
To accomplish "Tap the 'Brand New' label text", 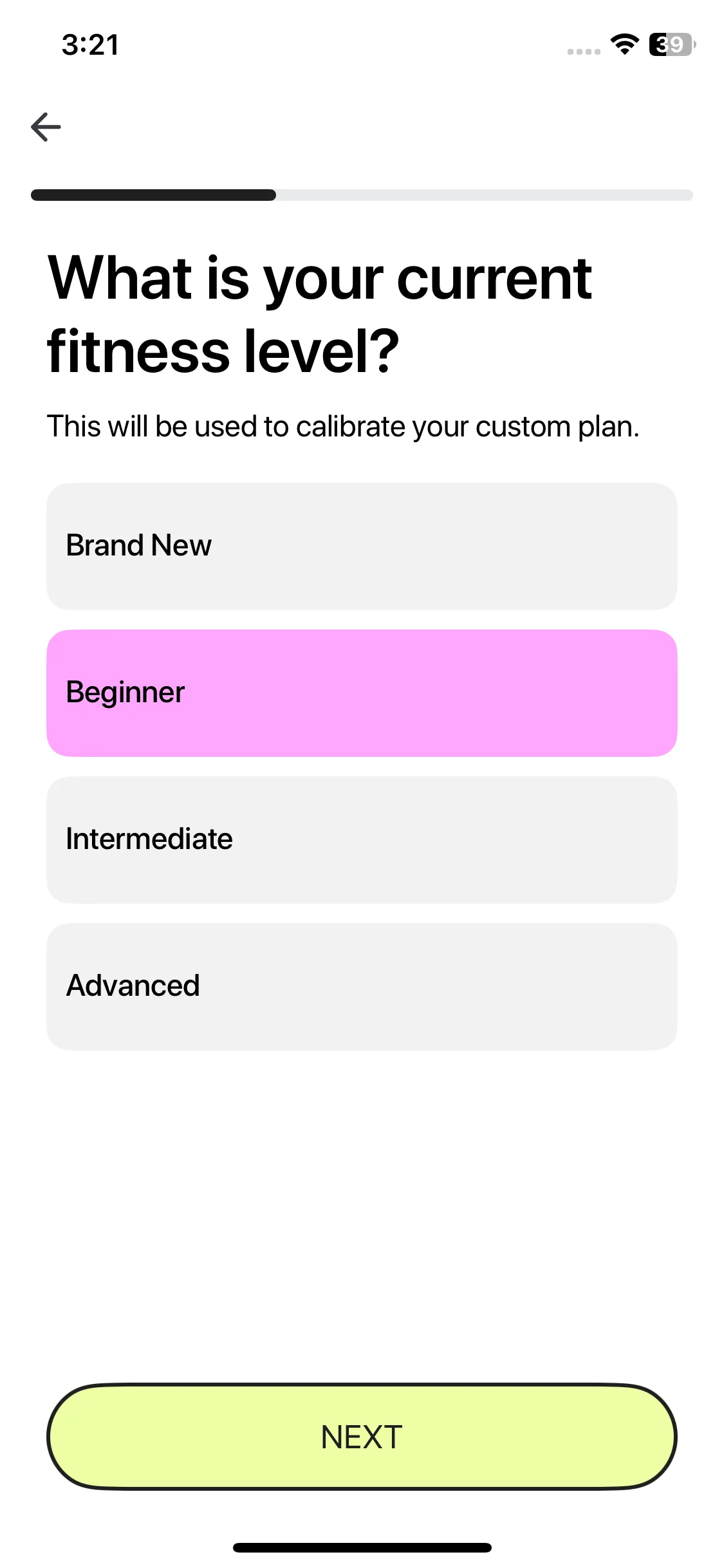I will pyautogui.click(x=139, y=546).
